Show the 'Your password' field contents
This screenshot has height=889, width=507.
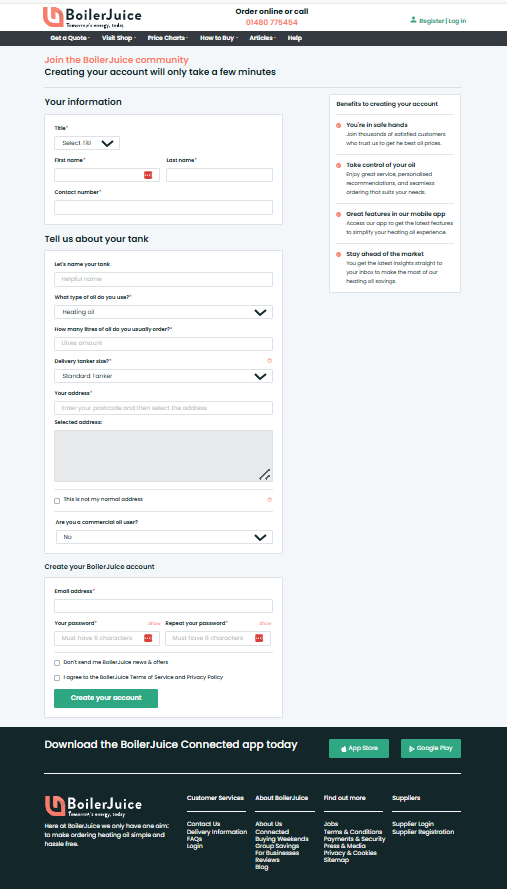154,623
